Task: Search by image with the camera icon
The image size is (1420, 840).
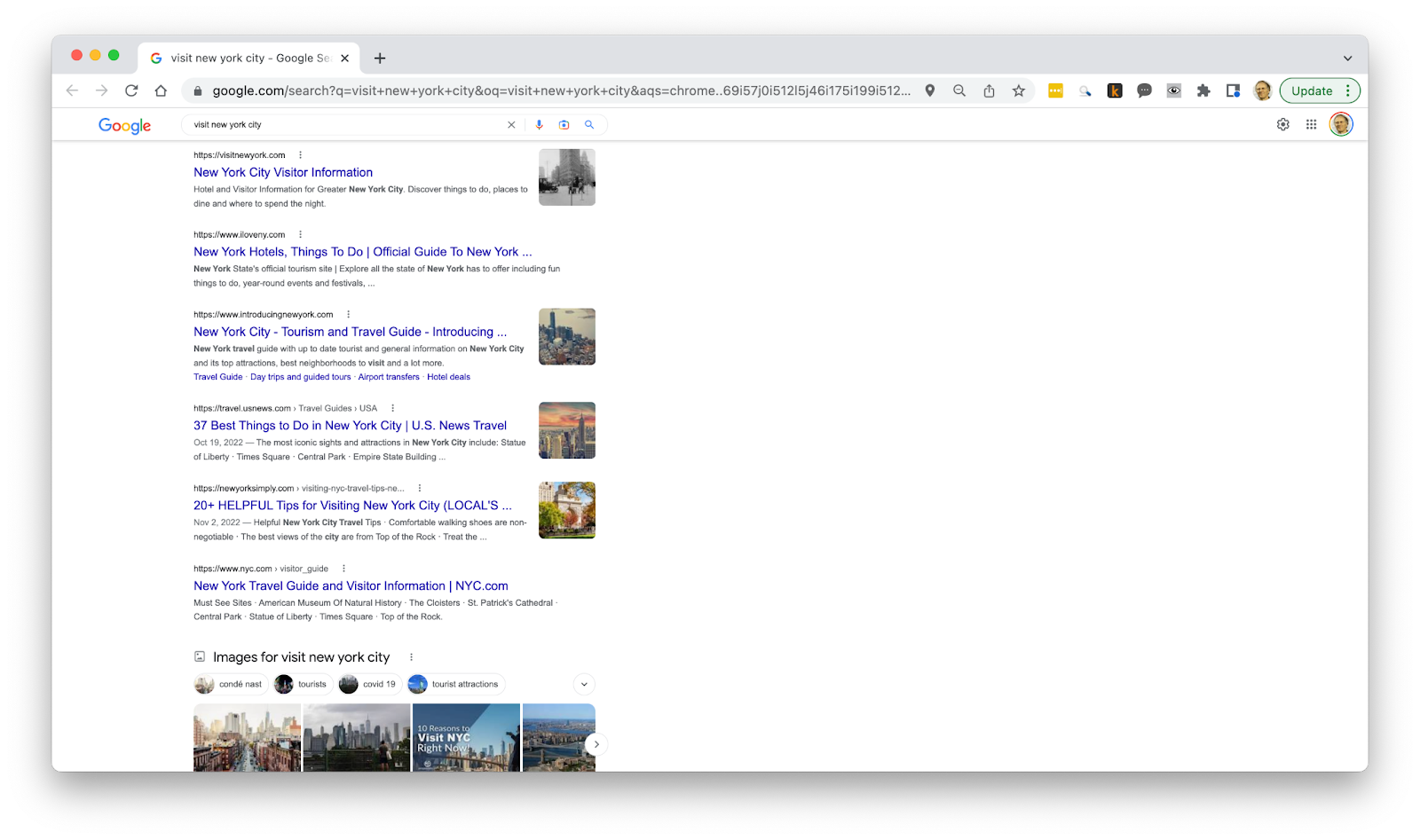Action: coord(564,125)
